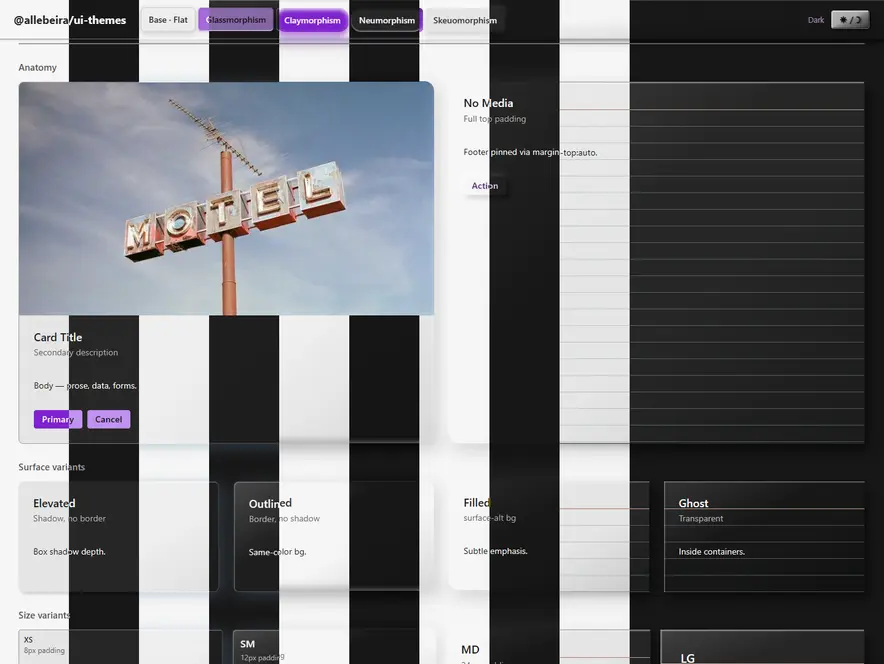Viewport: 884px width, 664px height.
Task: Select the Elevated surface card
Action: point(118,537)
